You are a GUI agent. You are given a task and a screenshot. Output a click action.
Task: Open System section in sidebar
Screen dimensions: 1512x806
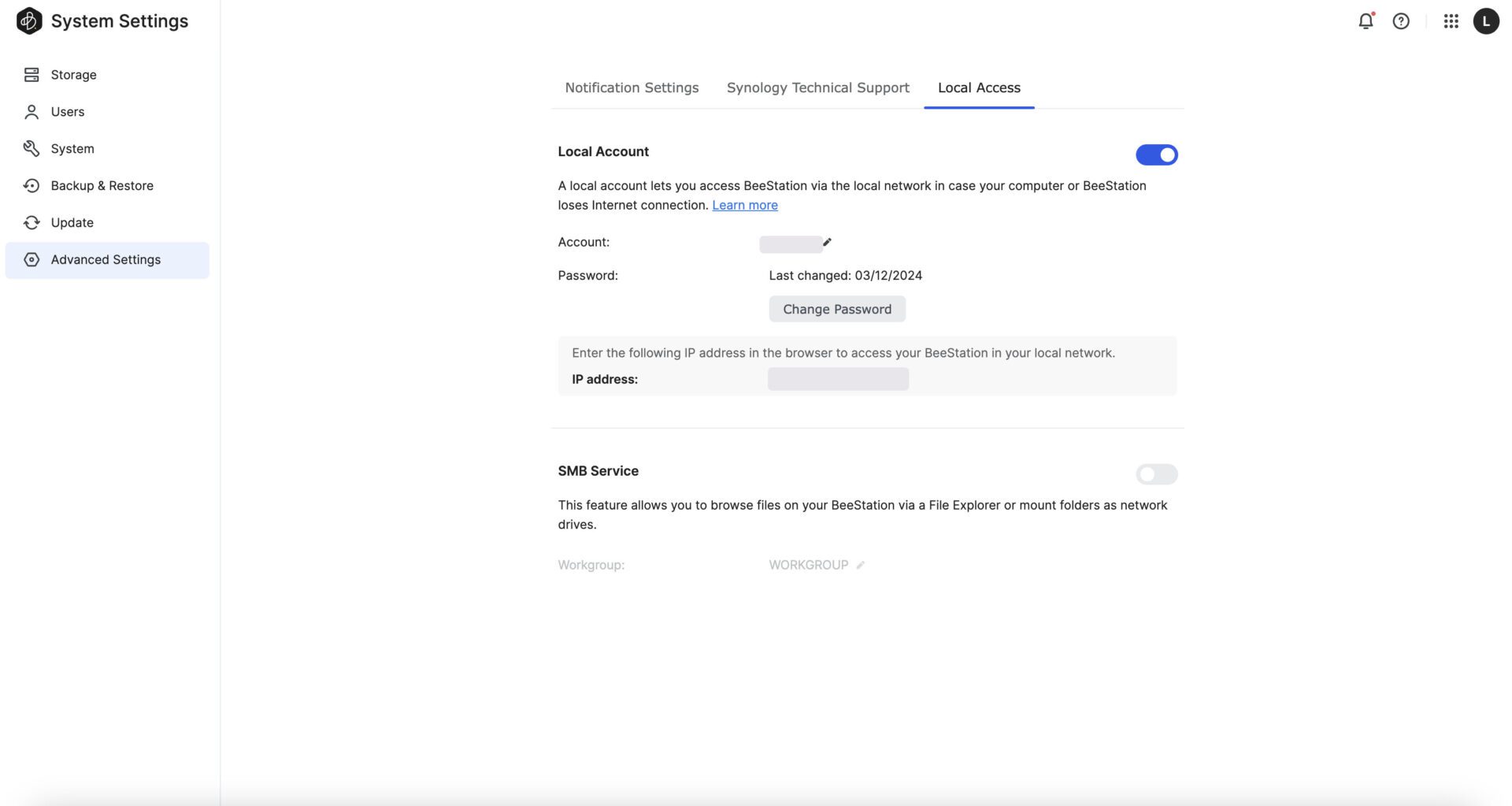(72, 149)
